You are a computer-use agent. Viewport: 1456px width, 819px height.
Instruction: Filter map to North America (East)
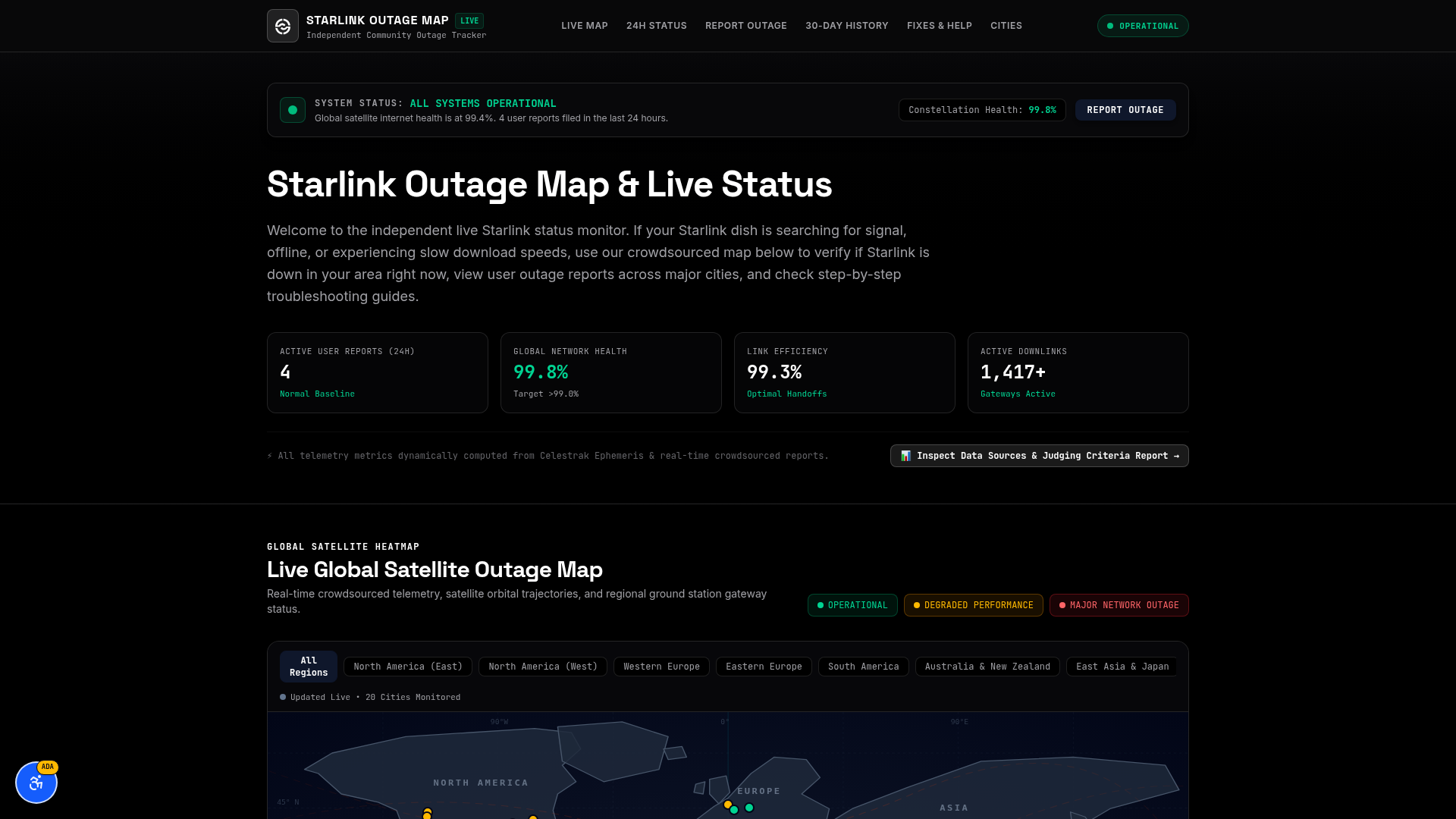point(408,667)
